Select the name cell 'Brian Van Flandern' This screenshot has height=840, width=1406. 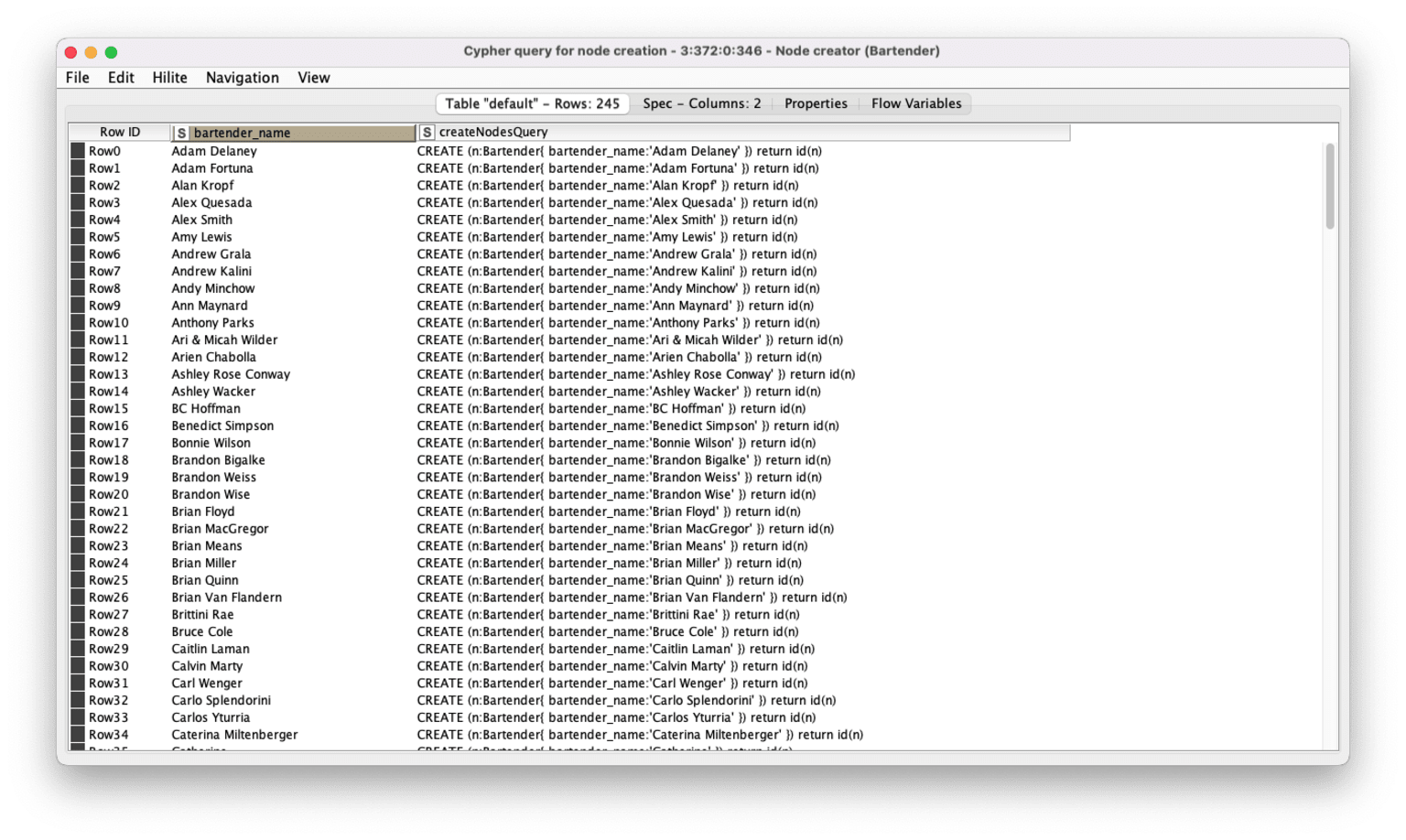(x=293, y=598)
